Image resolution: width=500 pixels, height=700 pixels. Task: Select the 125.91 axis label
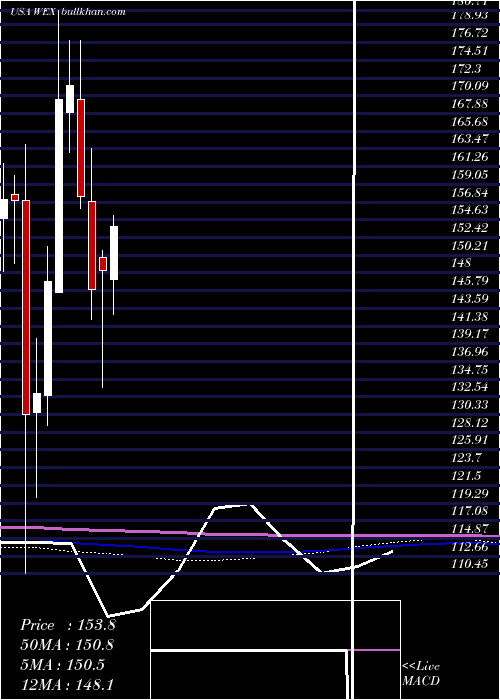click(x=469, y=440)
